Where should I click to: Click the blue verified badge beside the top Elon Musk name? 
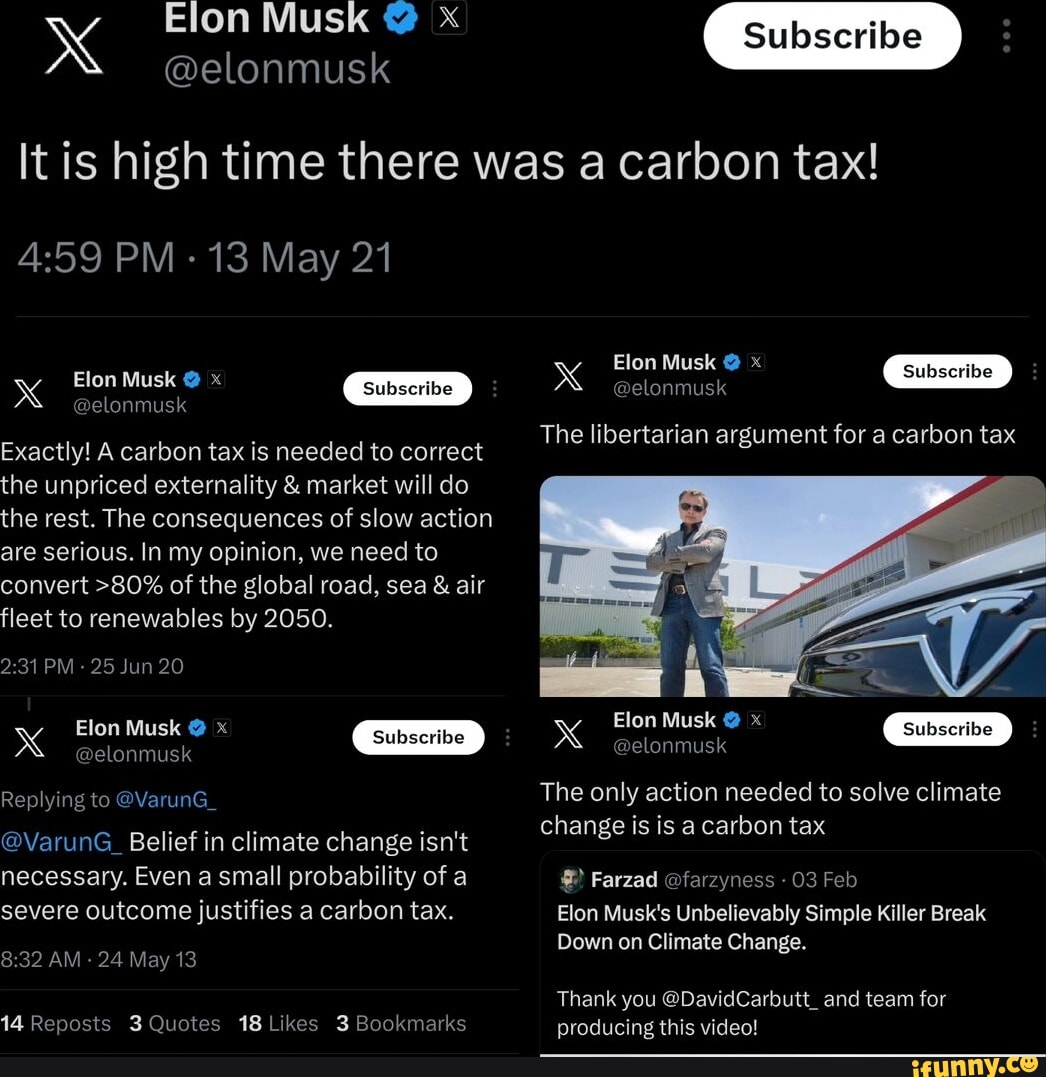click(x=401, y=18)
